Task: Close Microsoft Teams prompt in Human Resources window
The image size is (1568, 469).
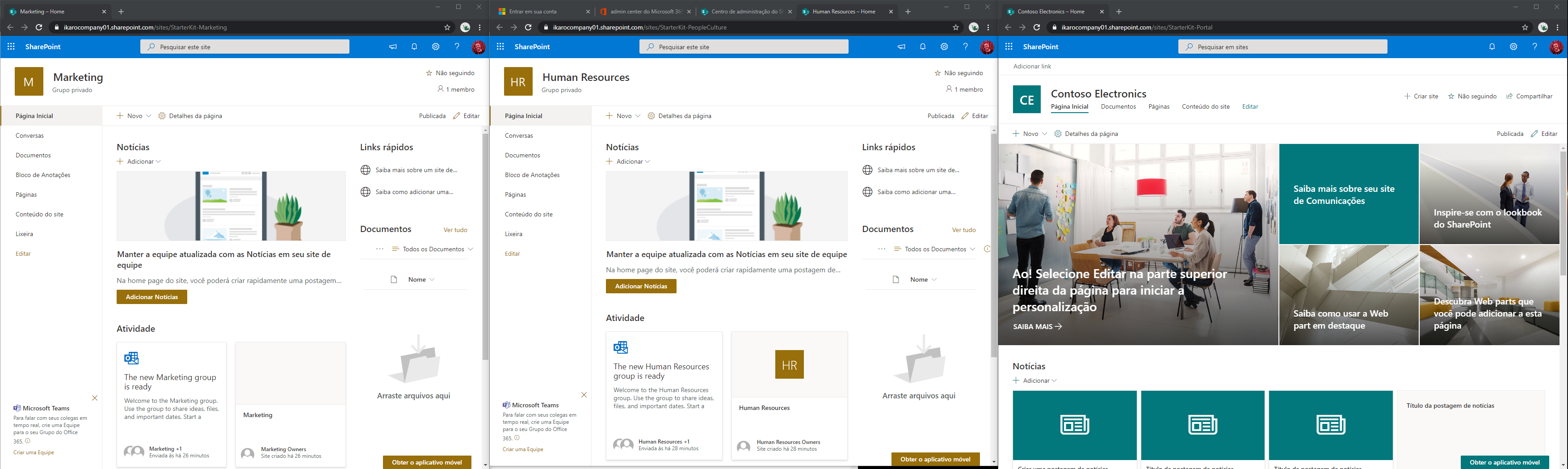Action: pos(584,395)
